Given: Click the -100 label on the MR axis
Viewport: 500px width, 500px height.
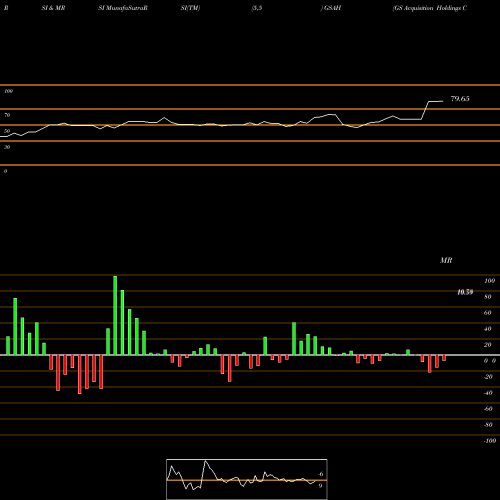Looking at the screenshot, I should (x=489, y=441).
